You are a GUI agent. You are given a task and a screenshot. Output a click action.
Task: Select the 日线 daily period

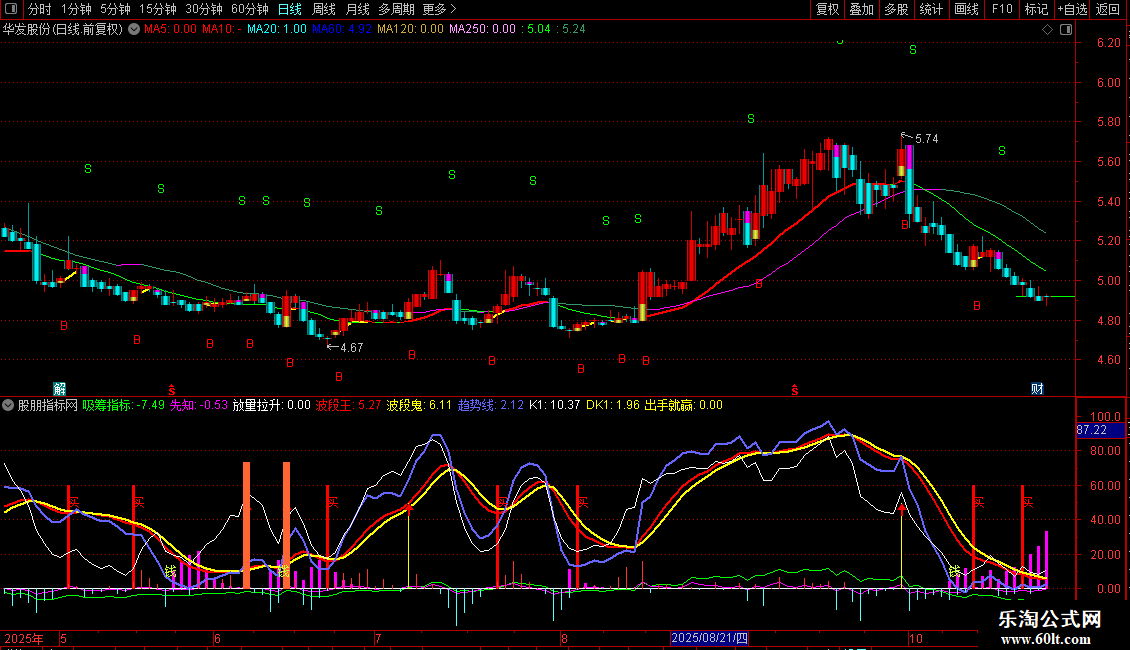point(290,9)
